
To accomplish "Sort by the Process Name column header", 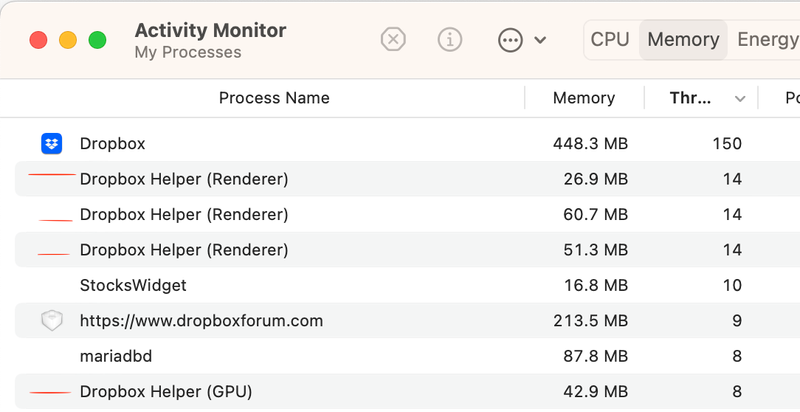I will click(274, 98).
